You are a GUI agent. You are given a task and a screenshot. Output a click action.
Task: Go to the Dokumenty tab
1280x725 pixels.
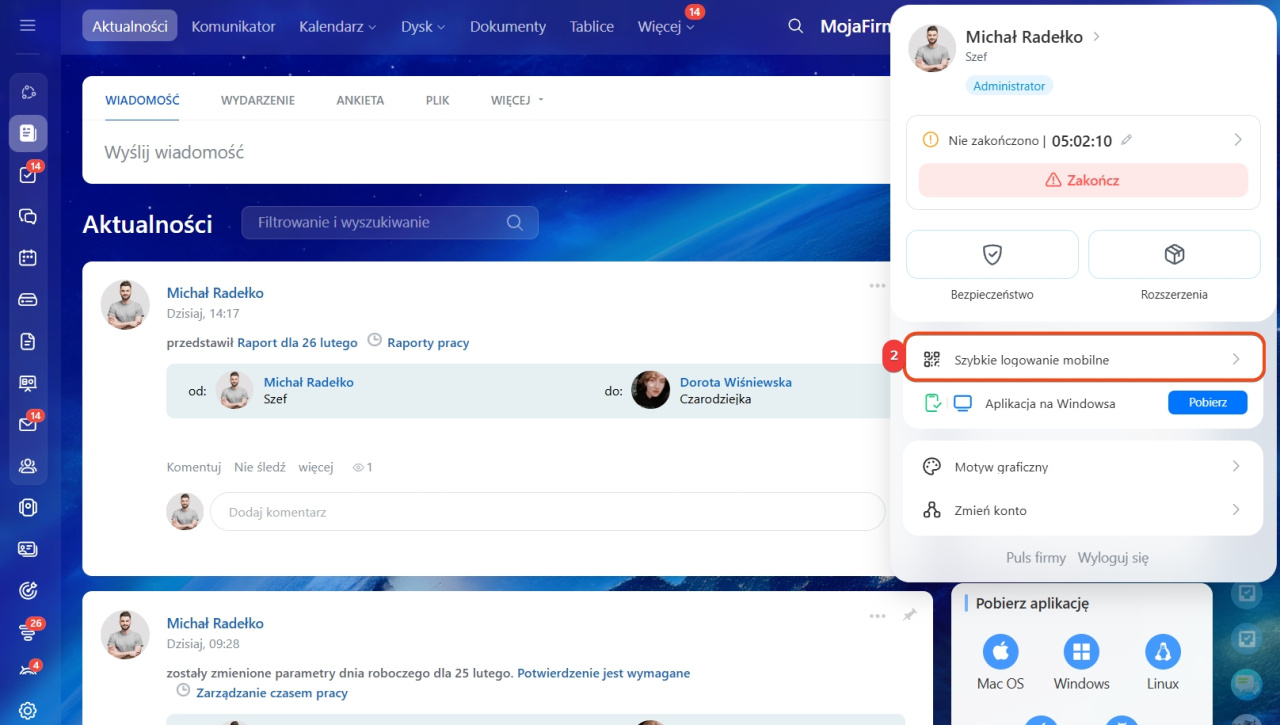tap(508, 26)
